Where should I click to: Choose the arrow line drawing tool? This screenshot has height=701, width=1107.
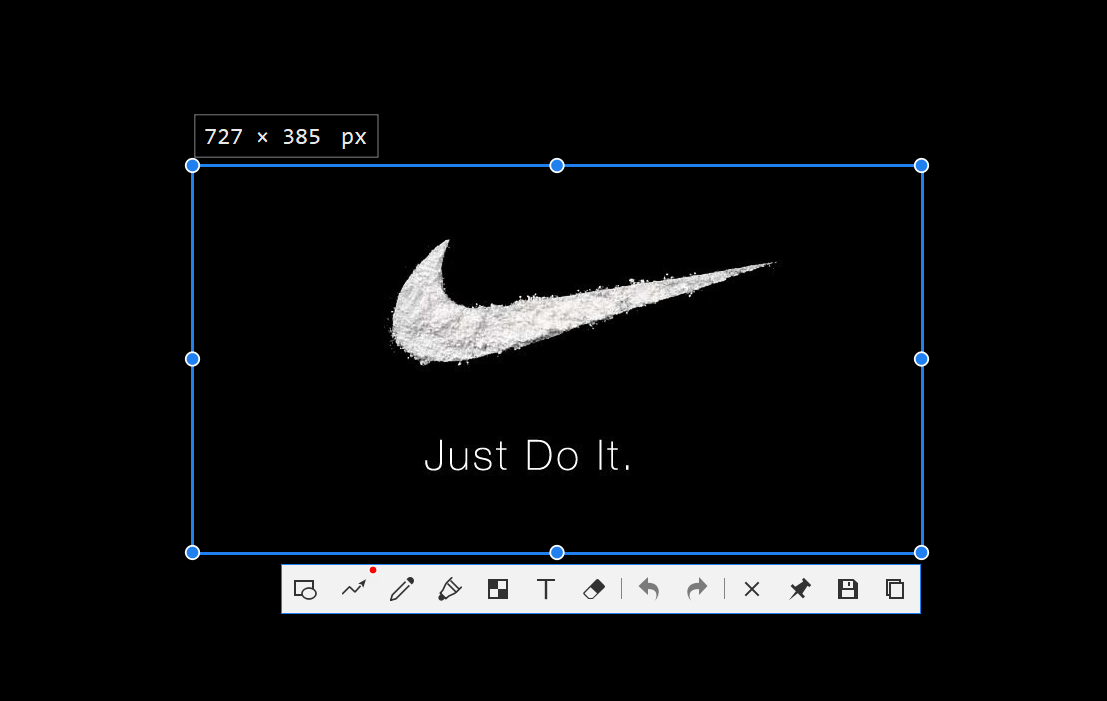(x=354, y=589)
